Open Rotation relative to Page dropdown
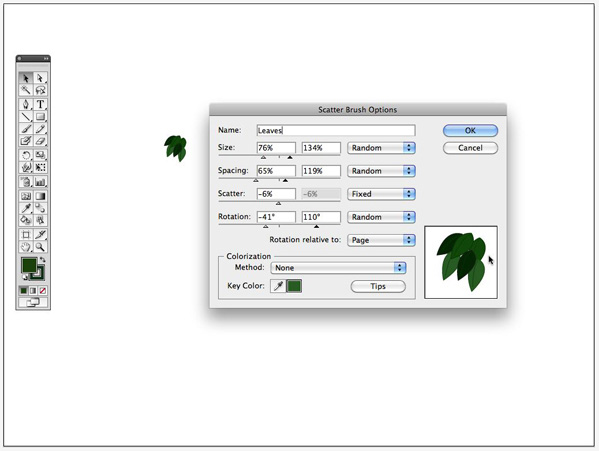This screenshot has height=451, width=599. (381, 240)
